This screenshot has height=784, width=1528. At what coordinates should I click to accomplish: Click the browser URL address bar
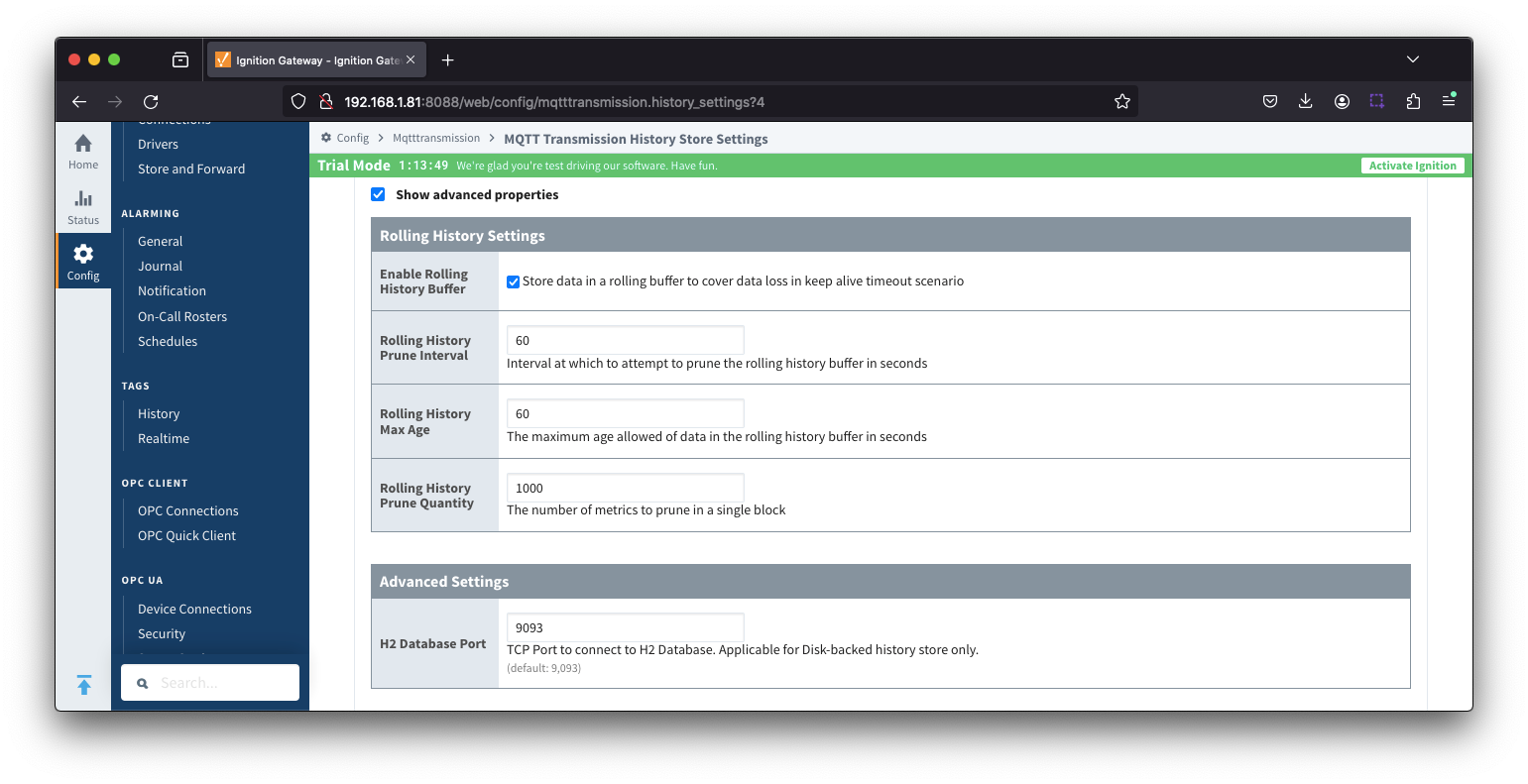[710, 101]
